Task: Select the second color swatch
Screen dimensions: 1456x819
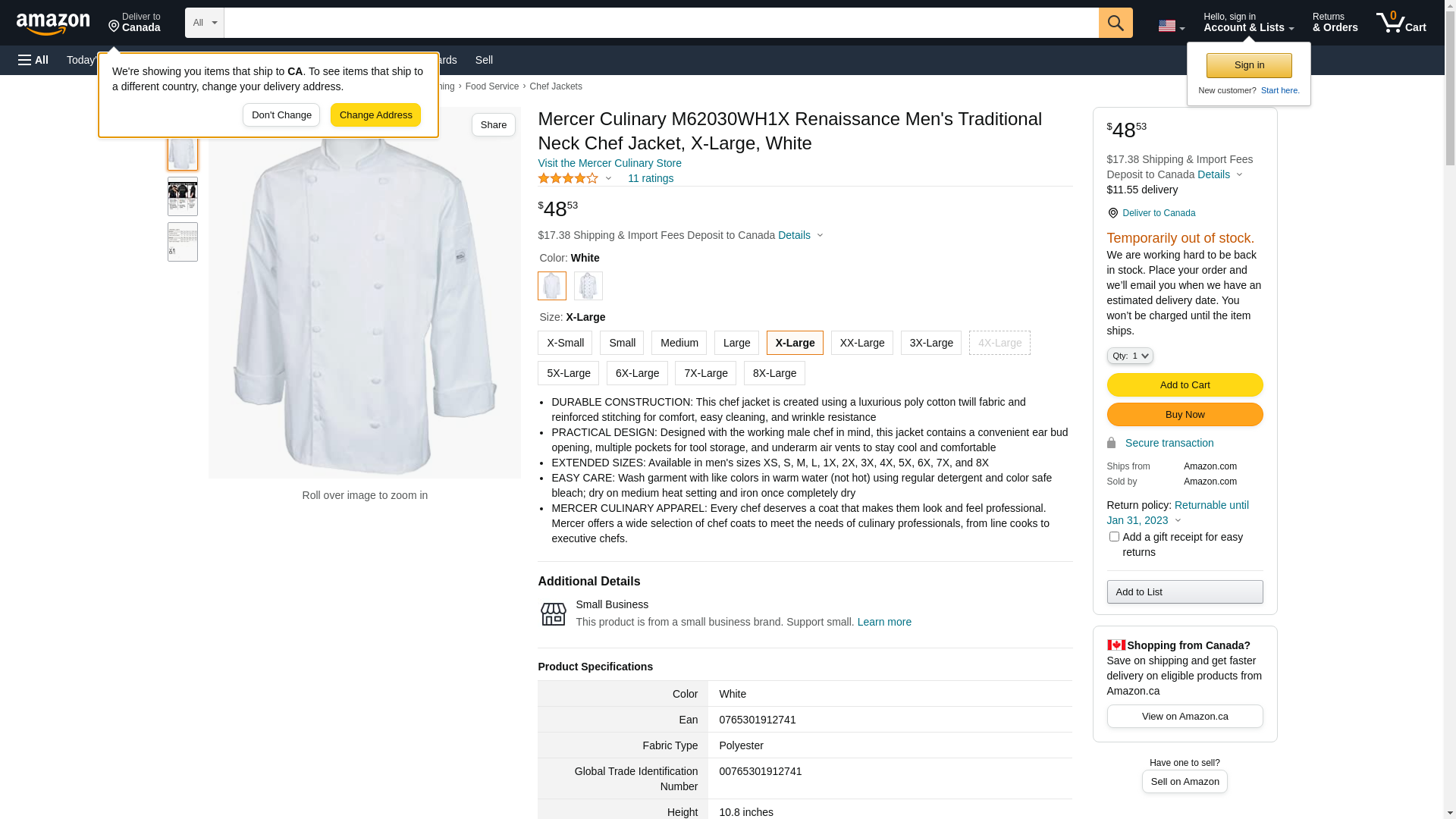Action: pyautogui.click(x=588, y=286)
